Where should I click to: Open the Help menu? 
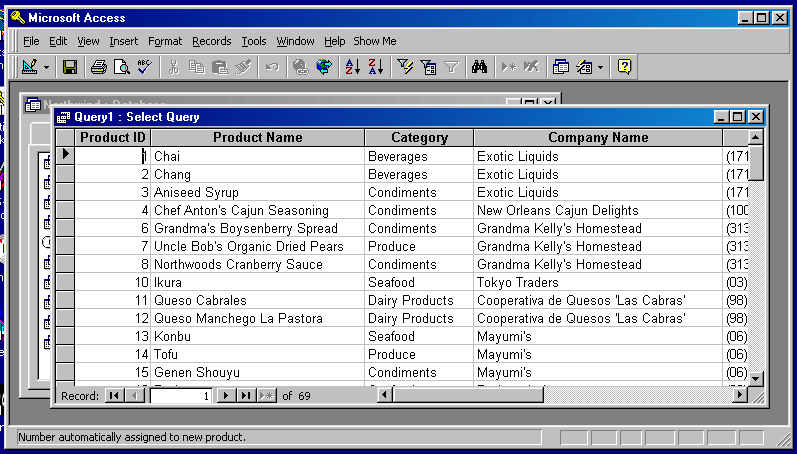click(x=334, y=41)
